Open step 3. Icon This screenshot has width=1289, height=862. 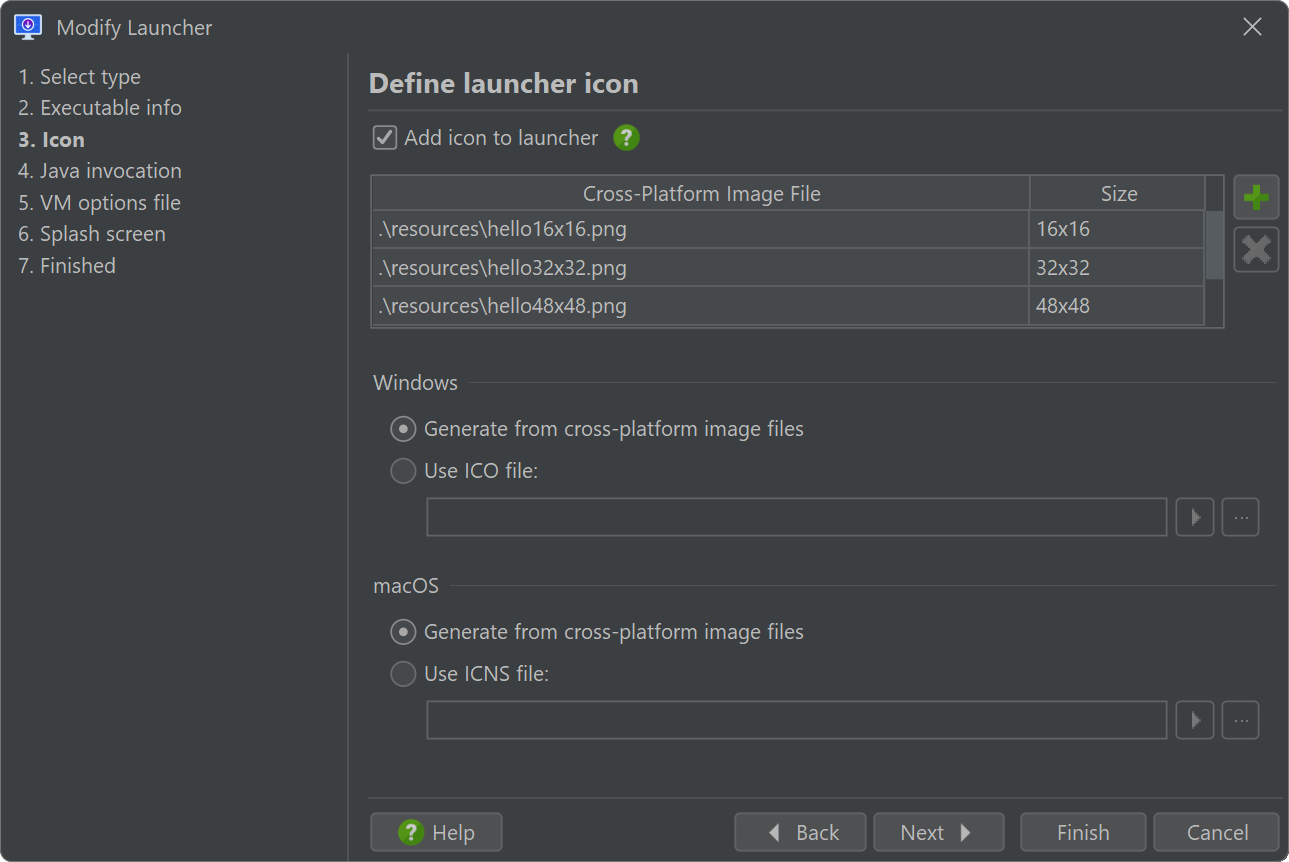pos(52,140)
